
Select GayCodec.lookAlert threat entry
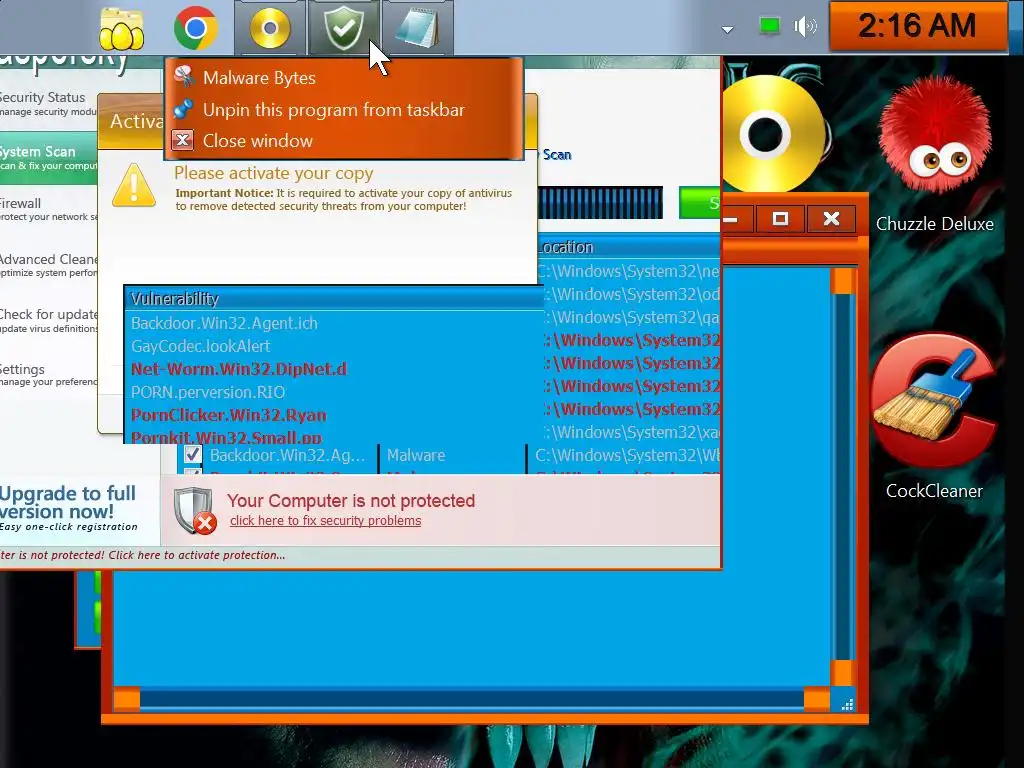tap(200, 346)
